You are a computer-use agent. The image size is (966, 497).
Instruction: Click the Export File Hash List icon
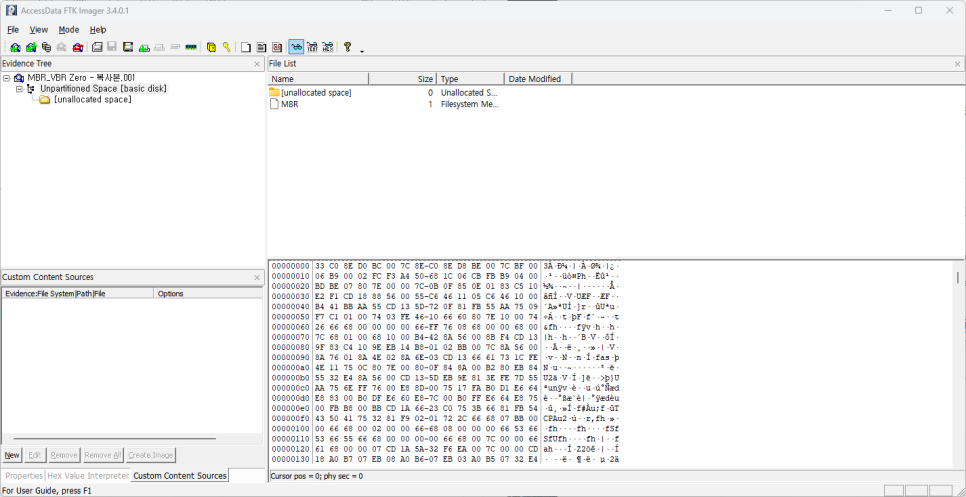(x=261, y=47)
